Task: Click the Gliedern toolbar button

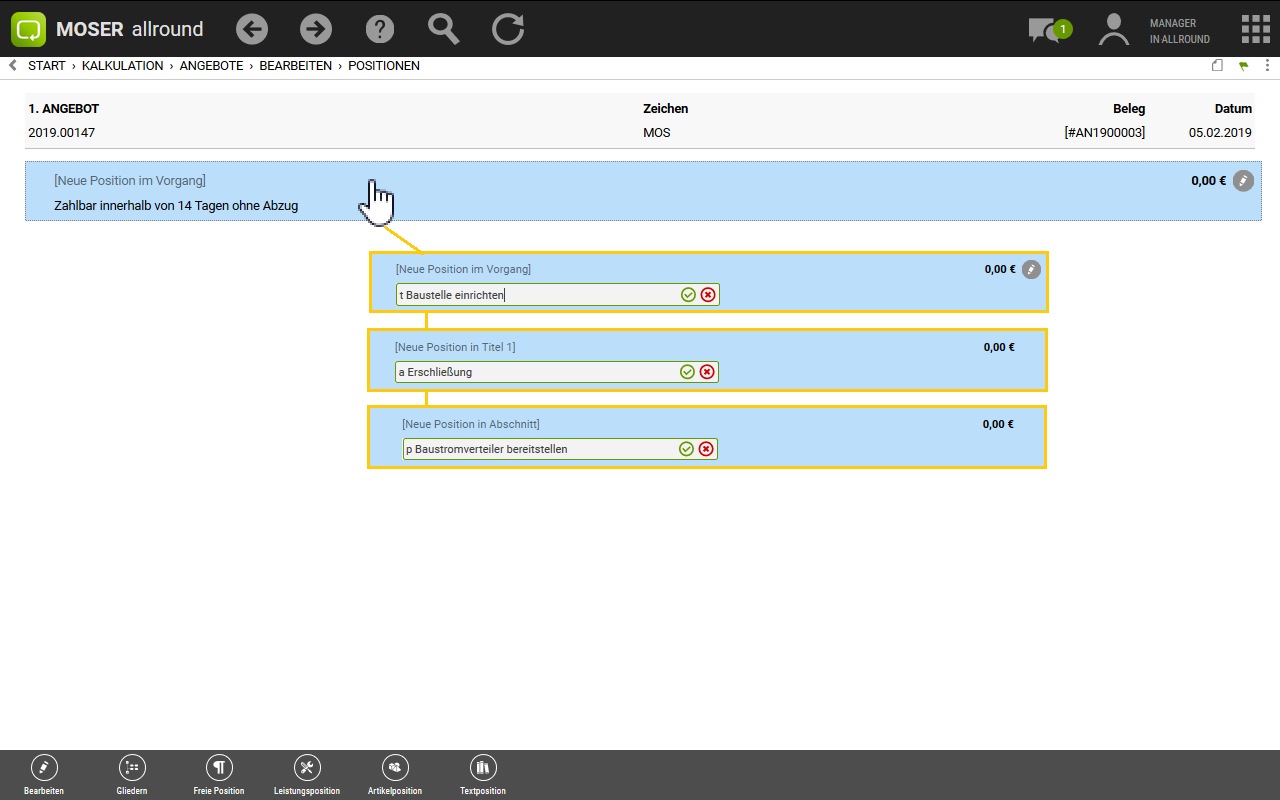Action: pyautogui.click(x=132, y=774)
